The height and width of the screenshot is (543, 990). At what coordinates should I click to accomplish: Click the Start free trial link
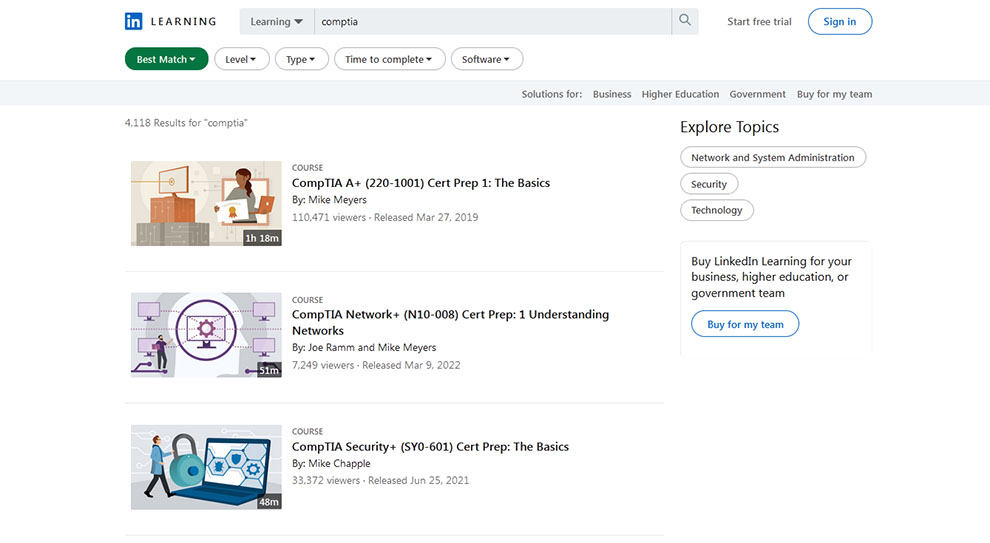(759, 21)
